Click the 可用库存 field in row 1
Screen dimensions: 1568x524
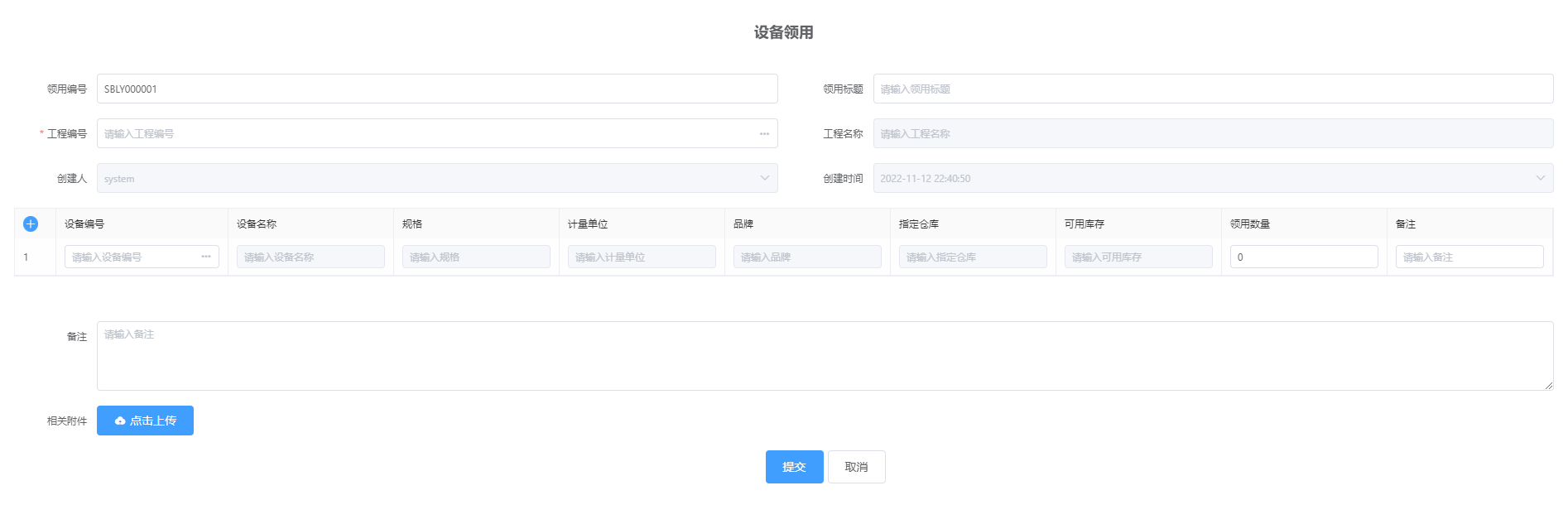coord(1138,257)
